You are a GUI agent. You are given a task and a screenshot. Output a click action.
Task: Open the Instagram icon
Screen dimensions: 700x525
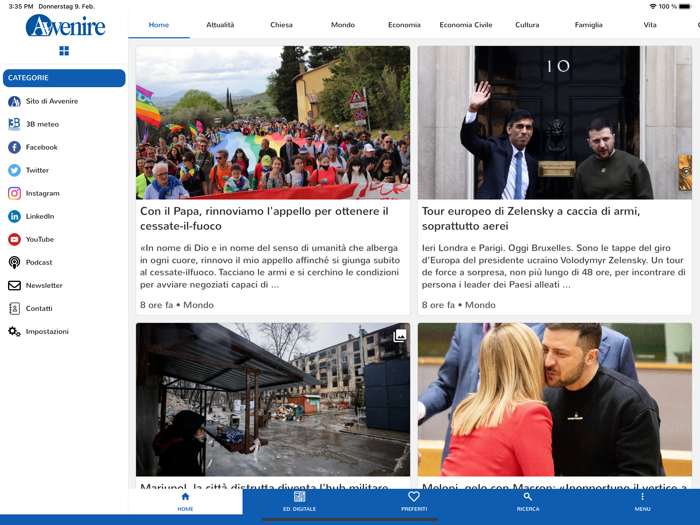tap(14, 193)
